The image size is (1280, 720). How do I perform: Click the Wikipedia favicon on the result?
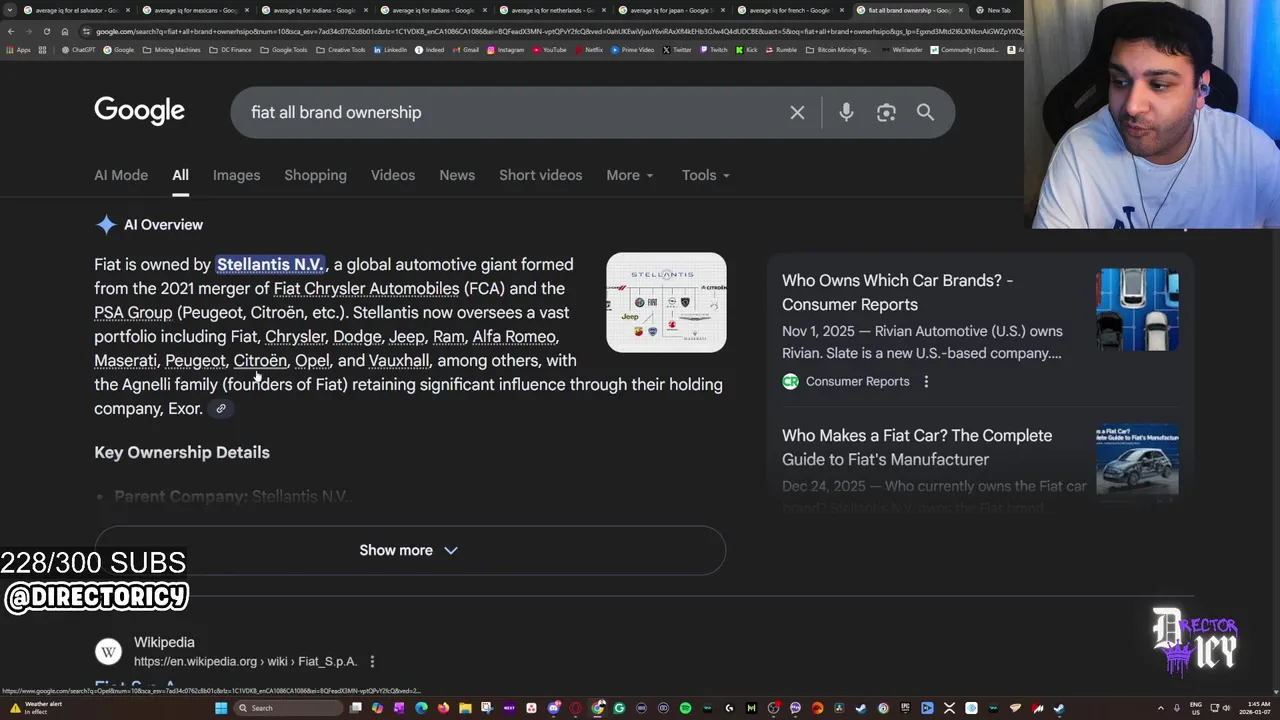[x=108, y=652]
